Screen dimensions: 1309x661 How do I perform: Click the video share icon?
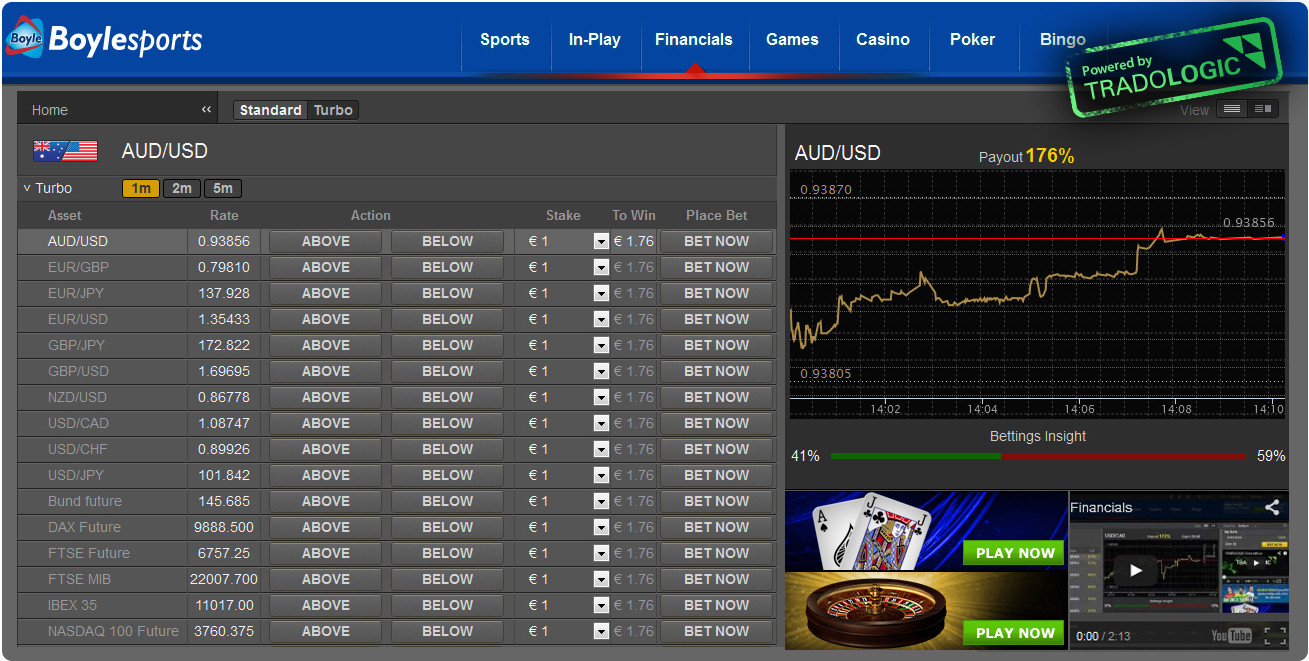[1272, 507]
